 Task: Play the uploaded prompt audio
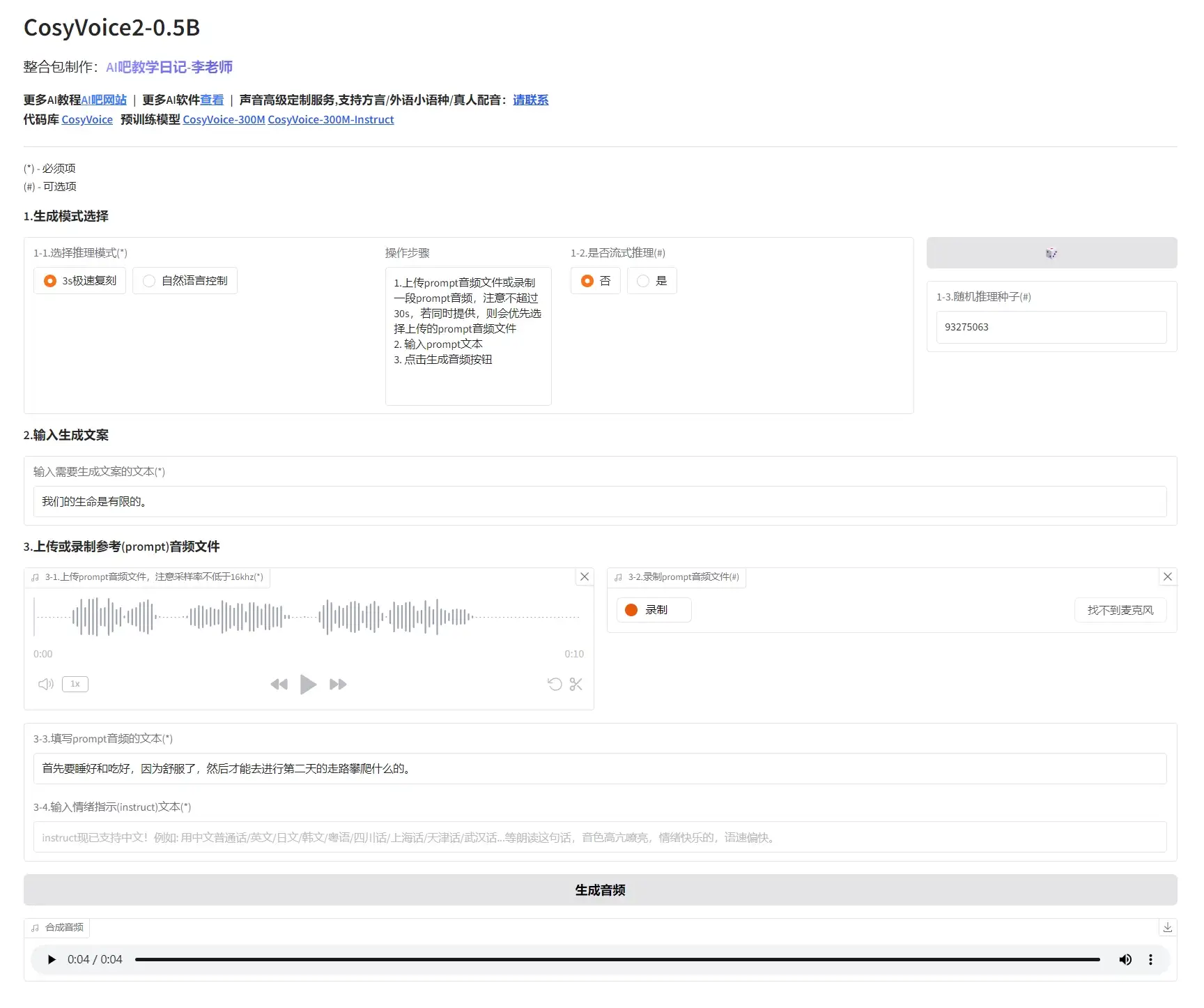point(308,684)
